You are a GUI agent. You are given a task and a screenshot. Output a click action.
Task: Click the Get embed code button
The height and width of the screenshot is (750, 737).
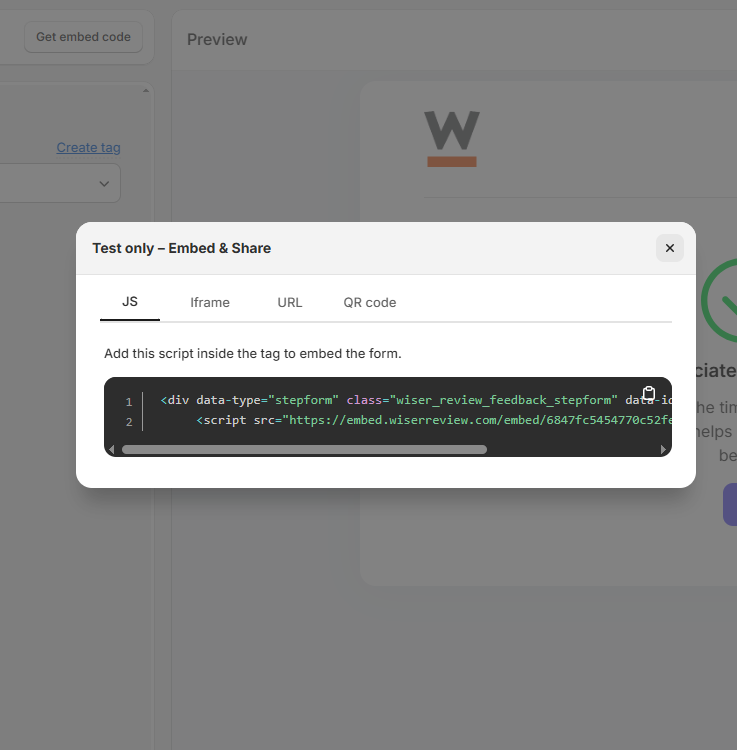(83, 37)
